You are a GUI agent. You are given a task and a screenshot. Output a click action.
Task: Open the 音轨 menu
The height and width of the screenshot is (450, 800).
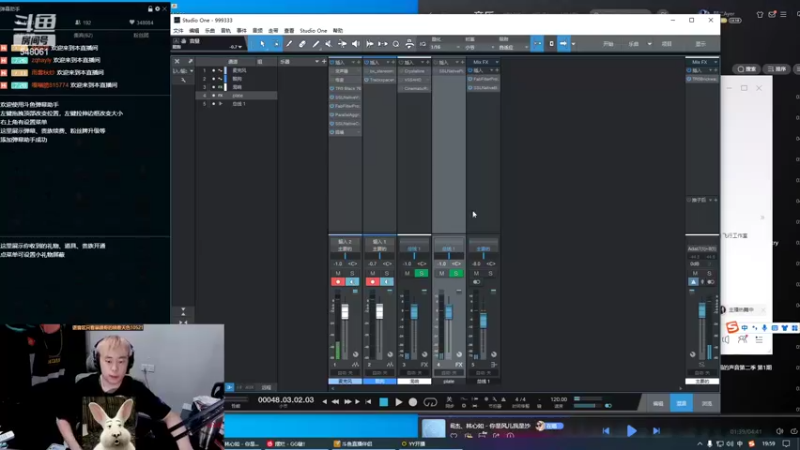click(226, 31)
